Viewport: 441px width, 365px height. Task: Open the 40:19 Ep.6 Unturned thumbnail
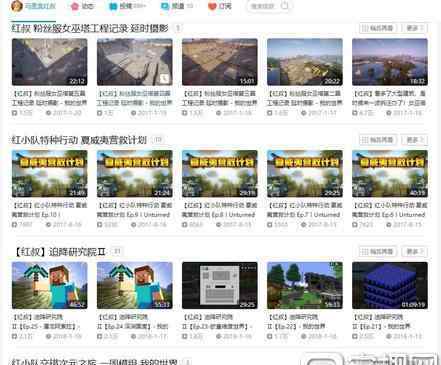pos(390,174)
